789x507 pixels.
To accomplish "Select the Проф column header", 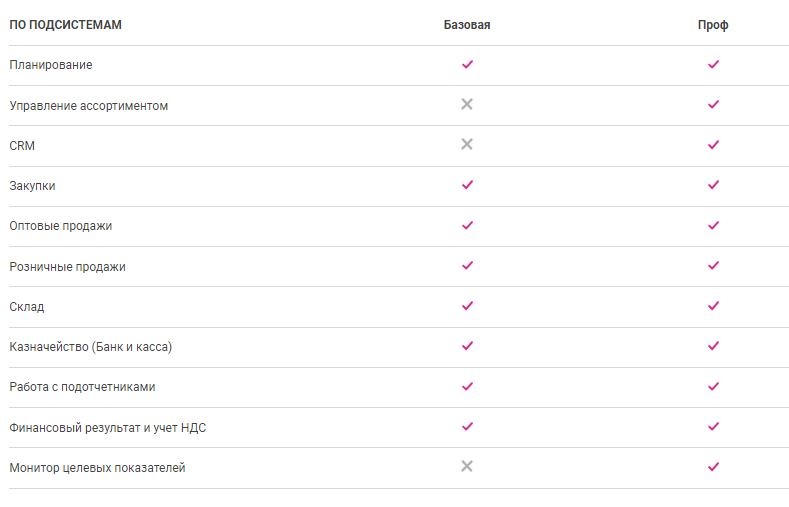I will coord(713,25).
